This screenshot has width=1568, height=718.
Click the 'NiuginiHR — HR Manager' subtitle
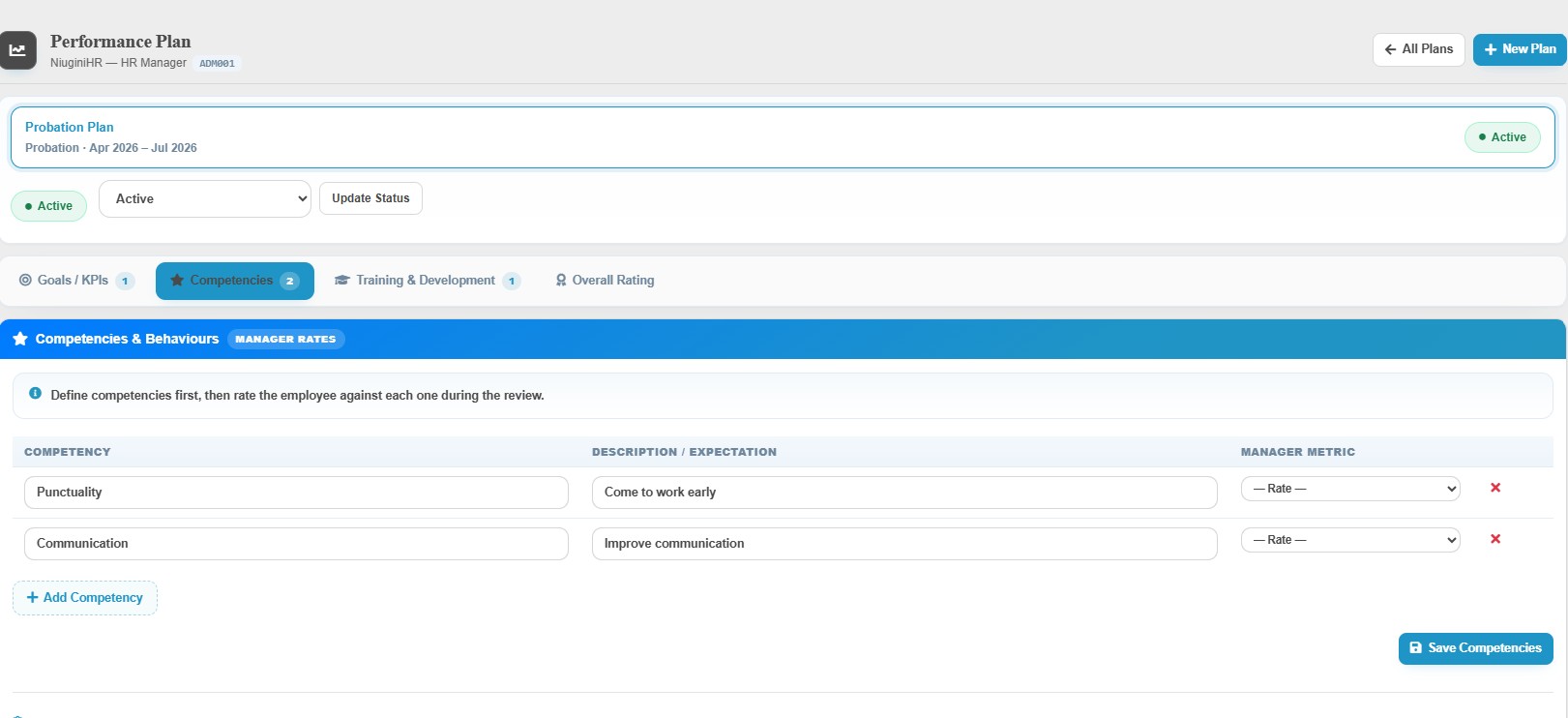click(118, 63)
